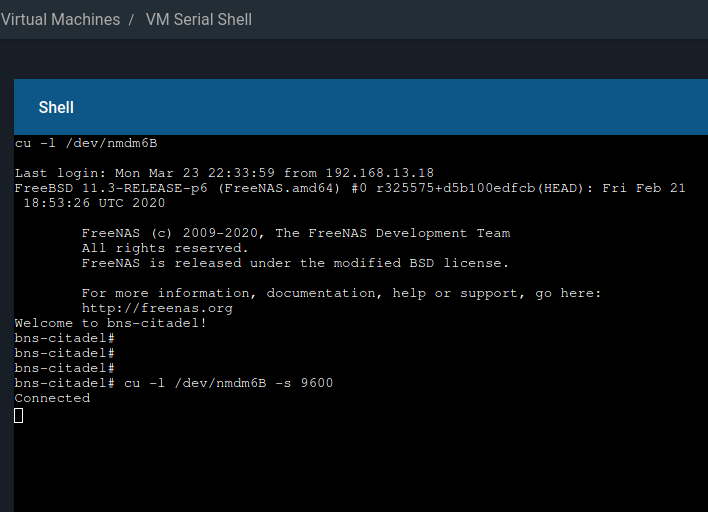Screen dimensions: 708x512
Task: Click the 'Welcome to bns-citadel!' message
Action: pyautogui.click(x=111, y=323)
